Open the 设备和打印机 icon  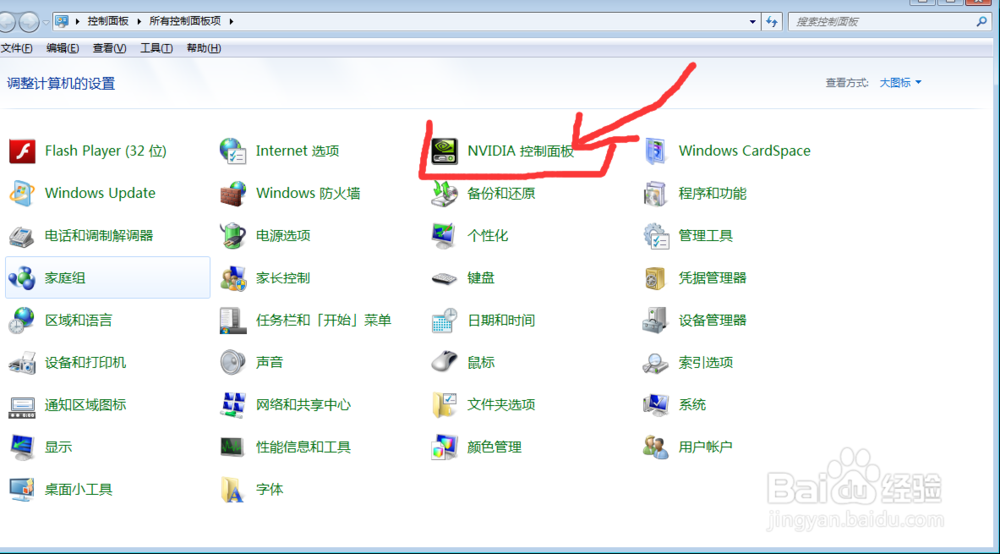pyautogui.click(x=22, y=363)
